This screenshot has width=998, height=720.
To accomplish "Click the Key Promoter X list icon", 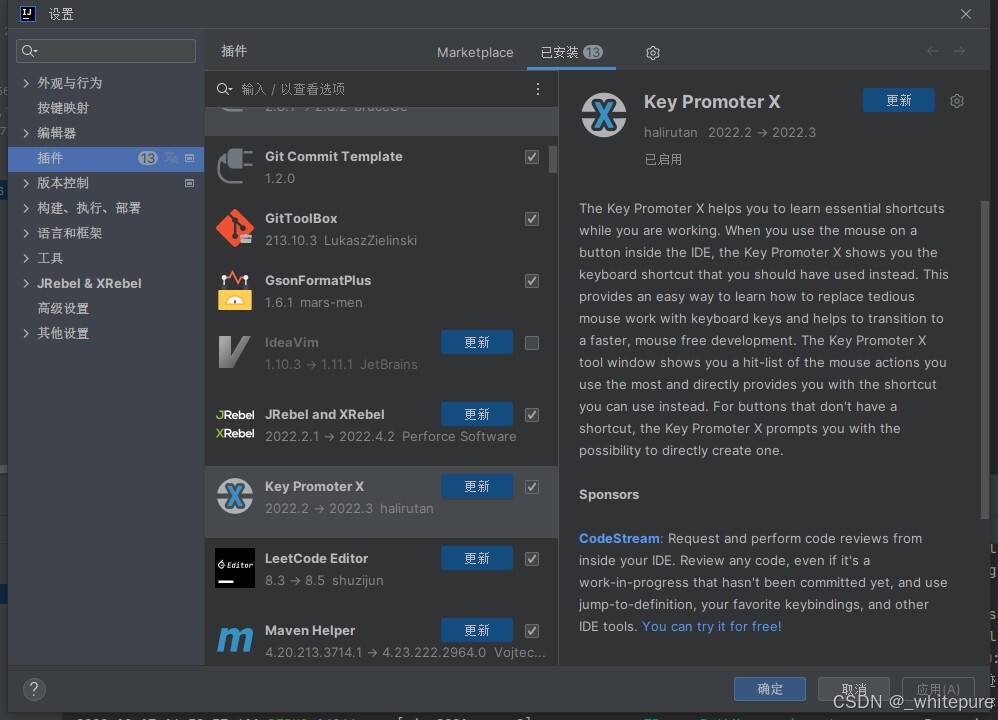I will pyautogui.click(x=235, y=496).
